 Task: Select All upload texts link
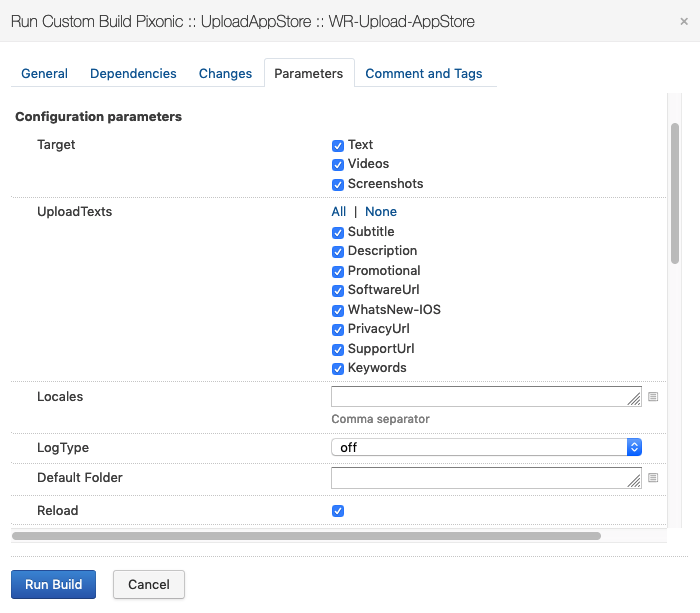point(339,212)
